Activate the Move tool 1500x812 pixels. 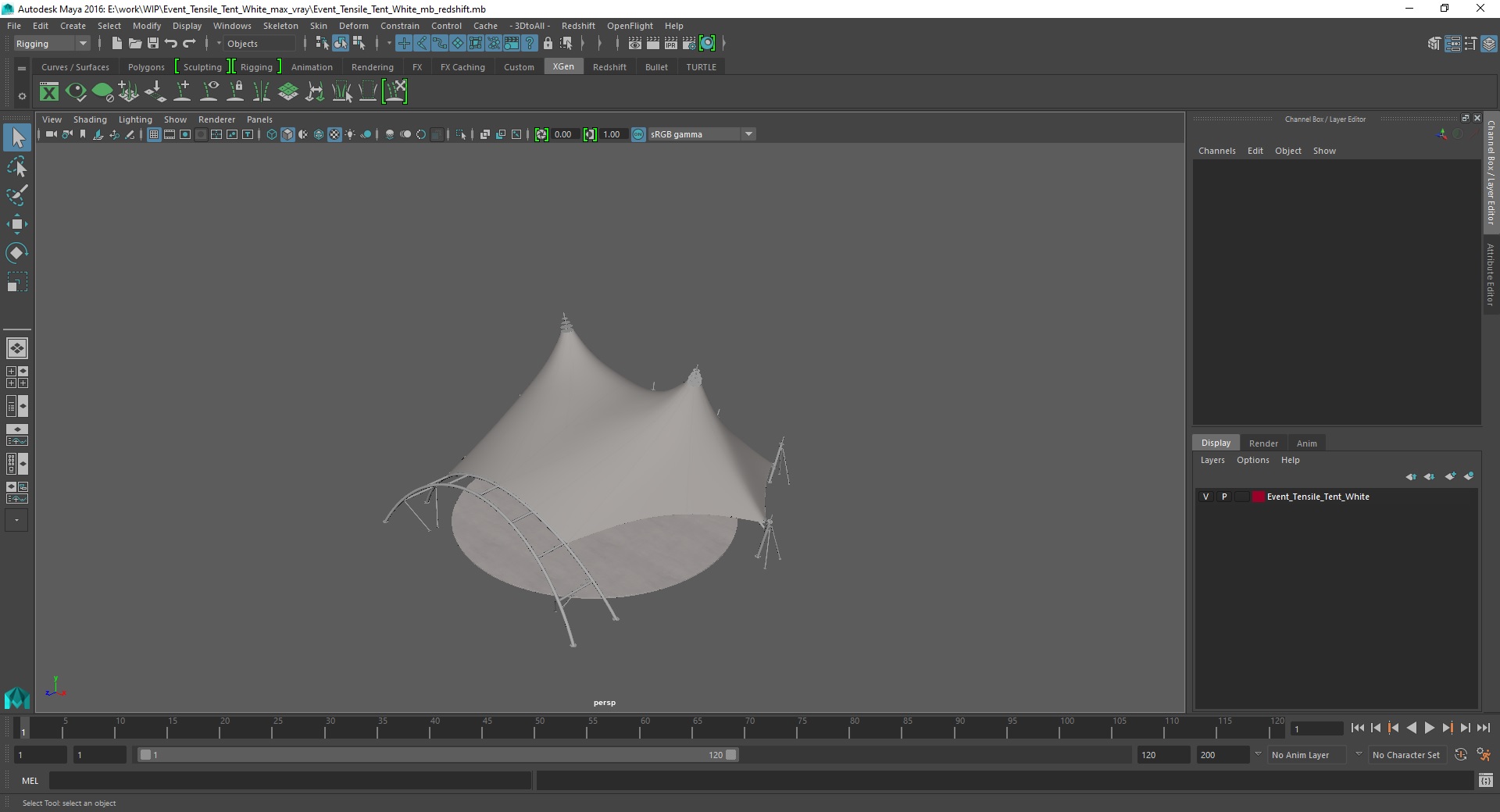click(x=17, y=224)
